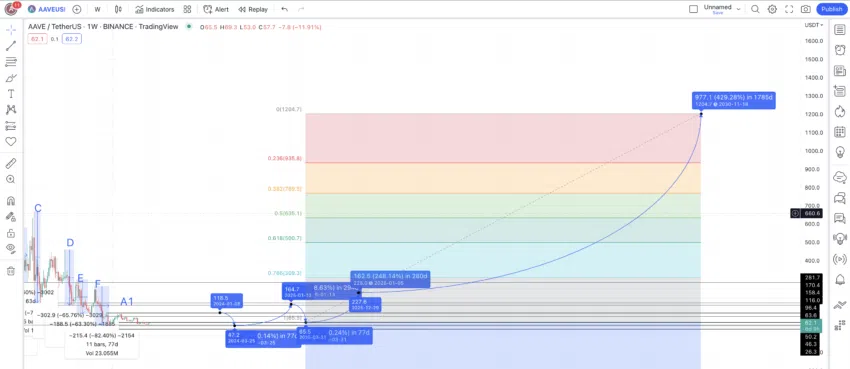Click the plus button at 660.6 price label

[x=795, y=213]
